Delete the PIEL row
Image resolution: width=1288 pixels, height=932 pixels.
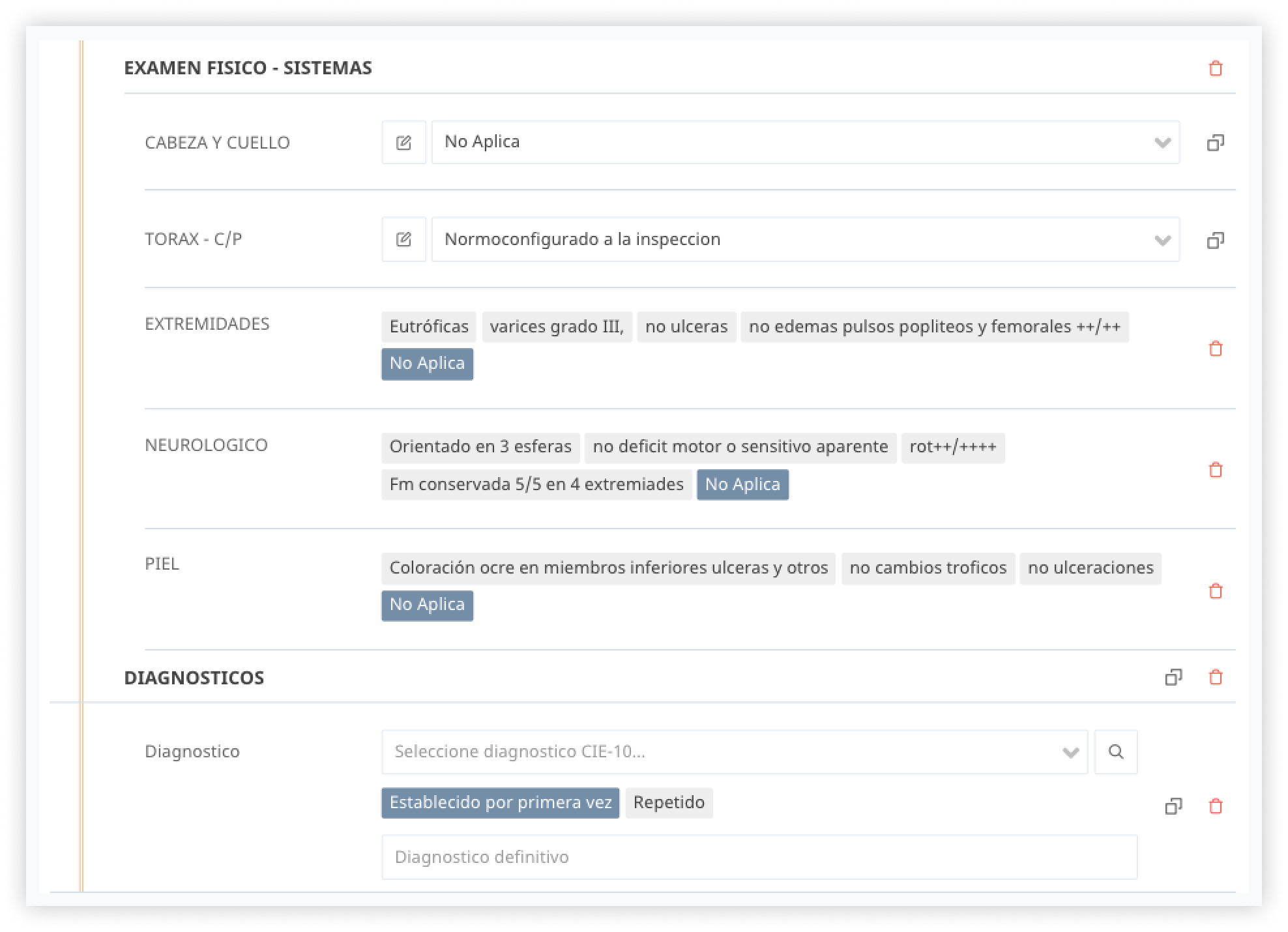coord(1215,591)
